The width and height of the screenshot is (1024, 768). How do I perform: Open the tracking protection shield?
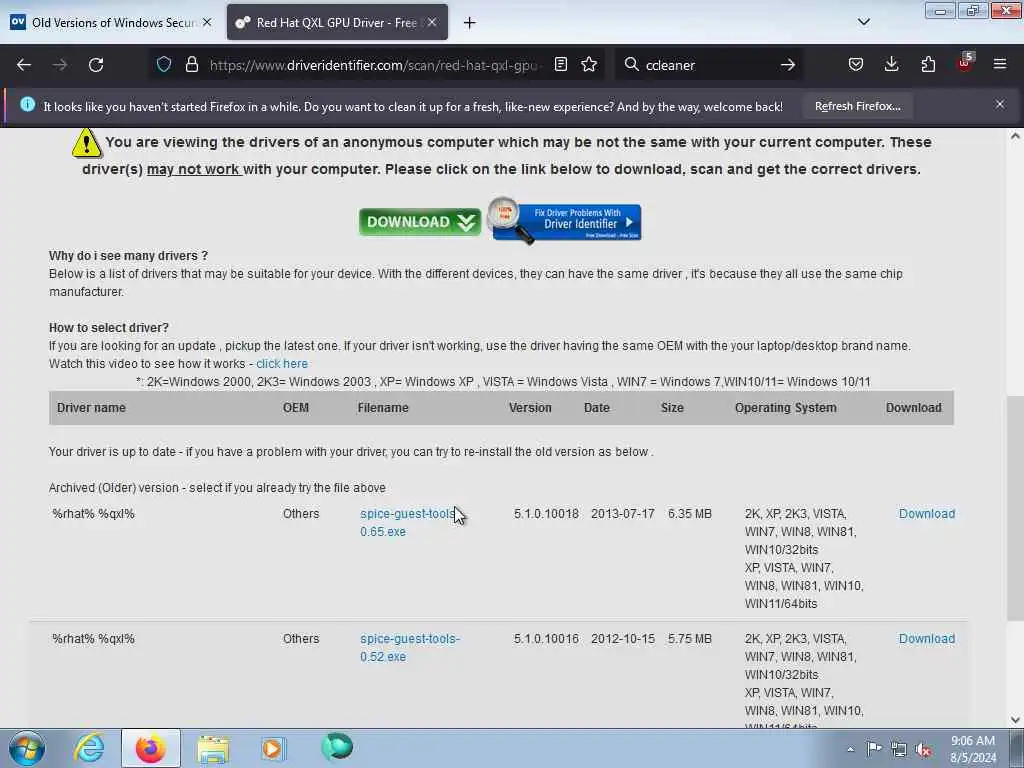pyautogui.click(x=164, y=65)
